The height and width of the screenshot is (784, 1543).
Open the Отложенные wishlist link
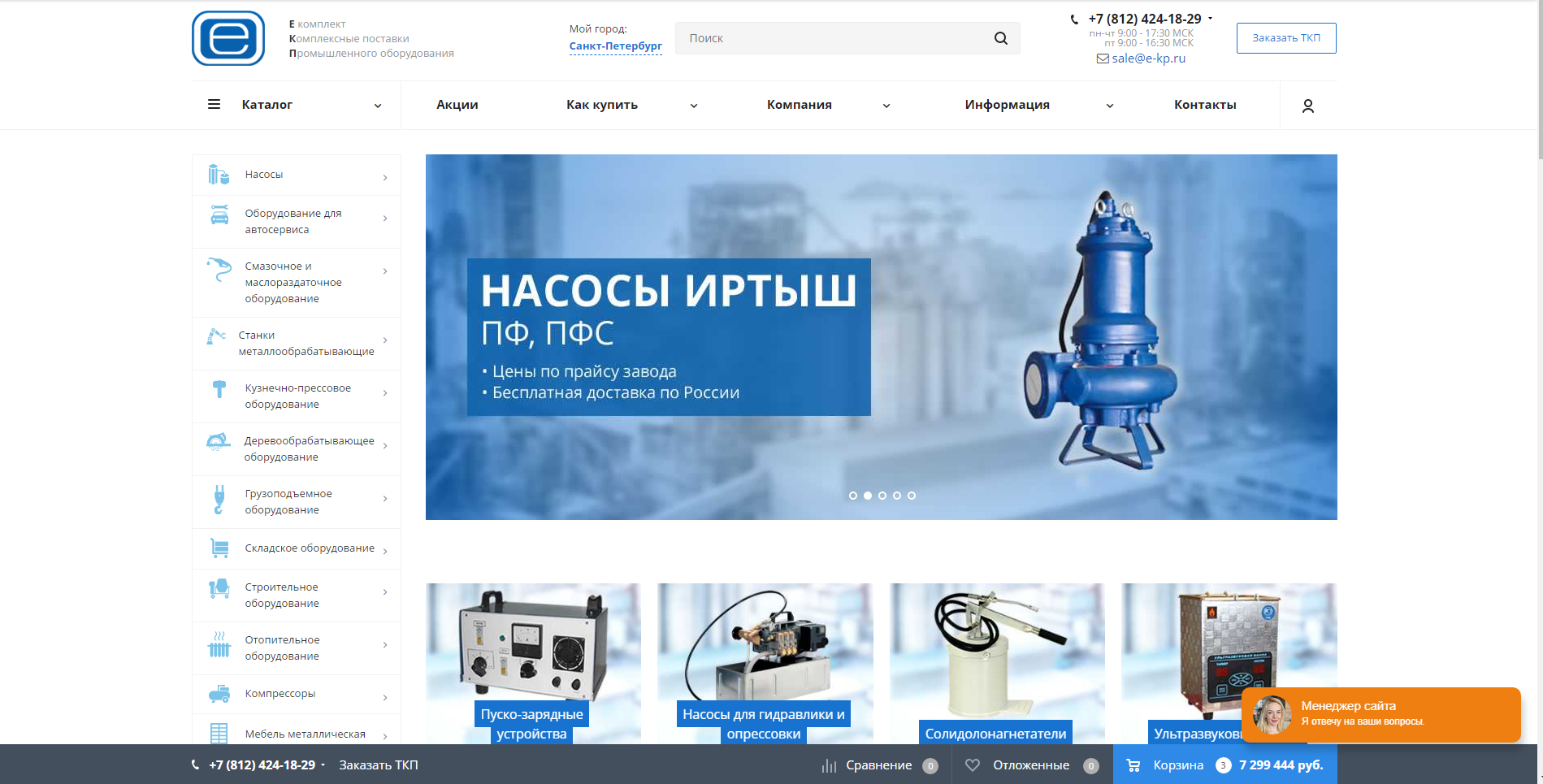(1031, 765)
